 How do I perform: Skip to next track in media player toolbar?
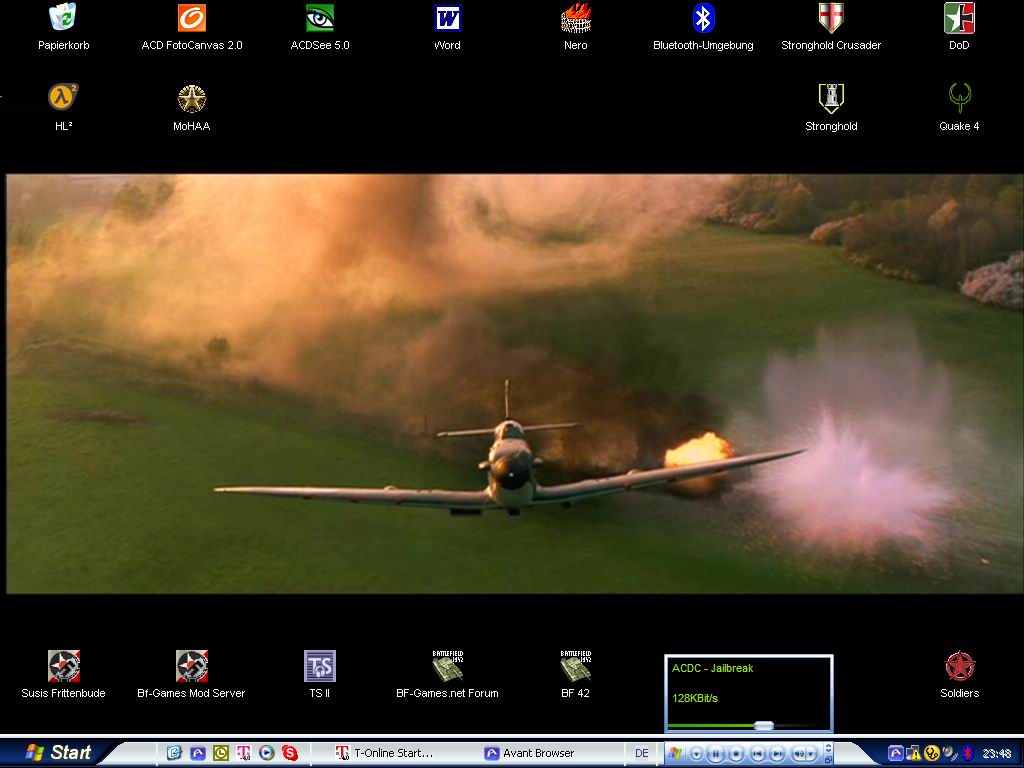tap(777, 753)
